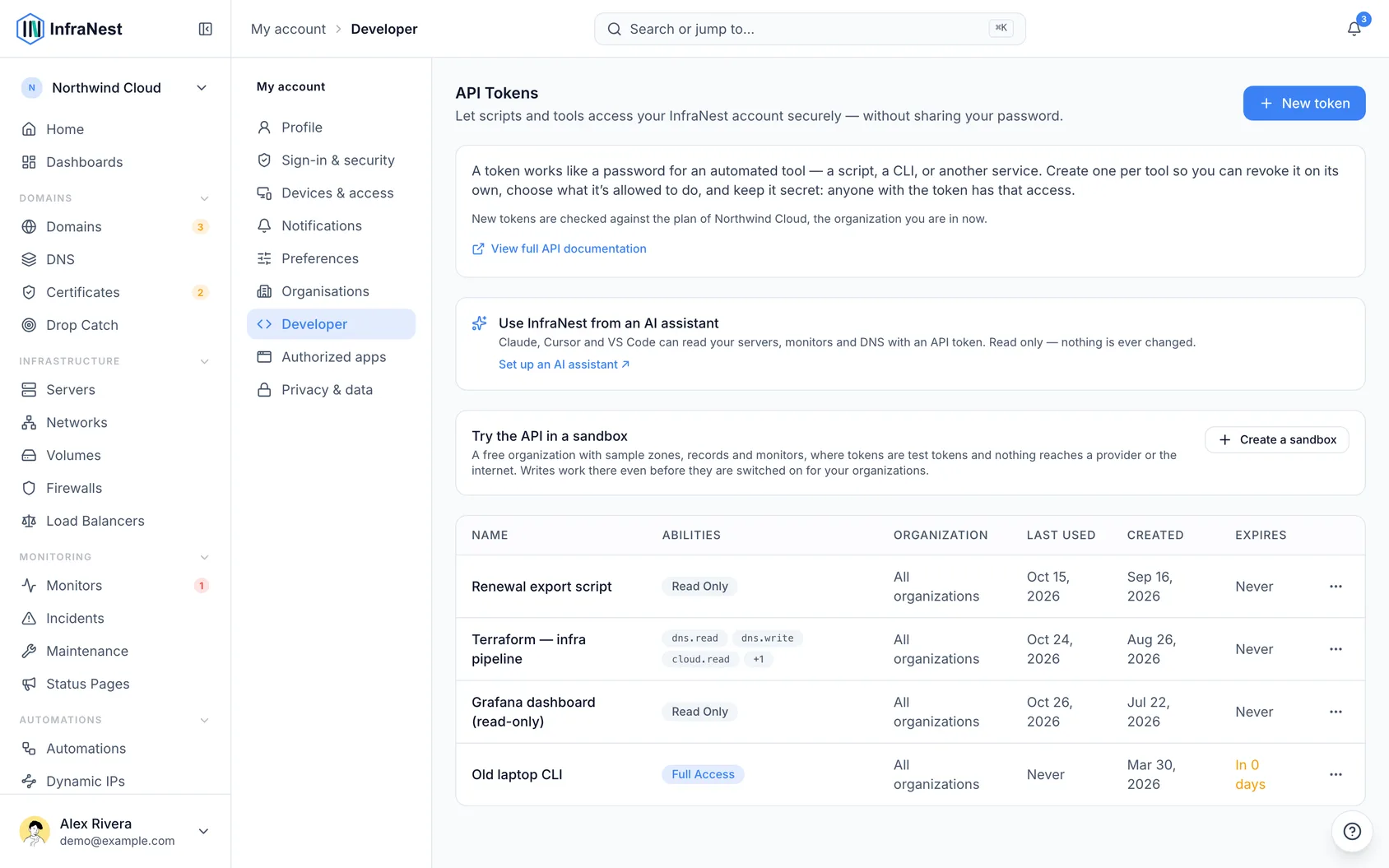This screenshot has height=868, width=1389.
Task: Open View full API documentation link
Action: [x=559, y=248]
